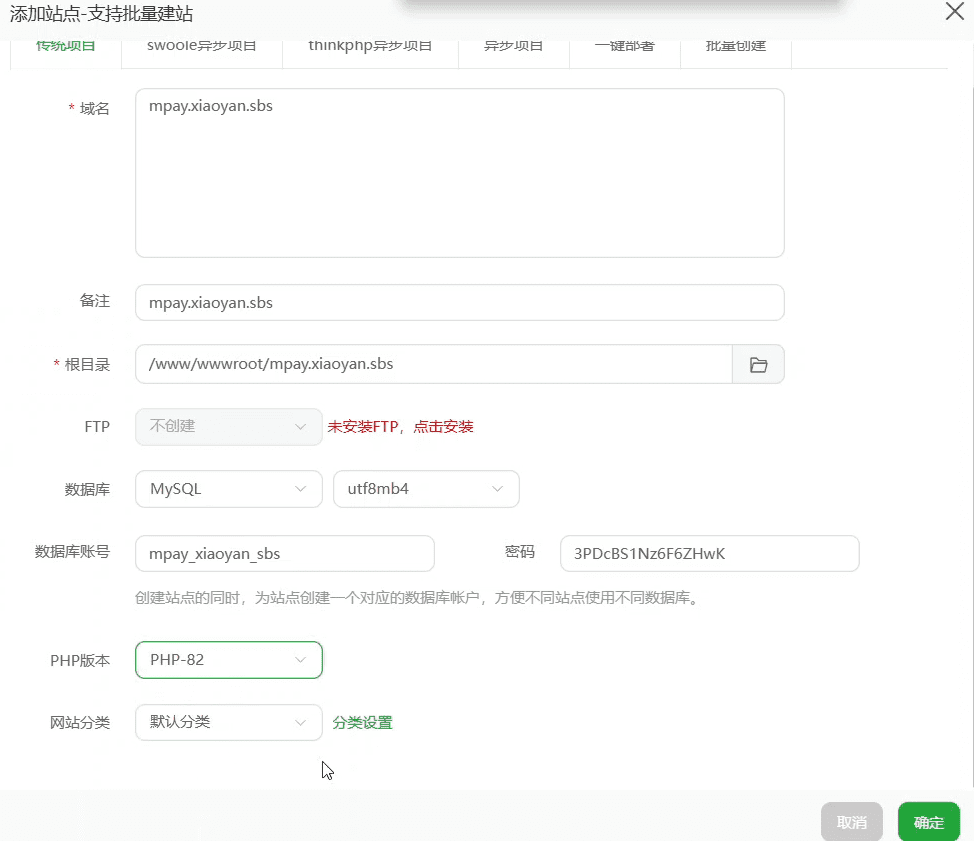
Task: Click the 数据库账号 input field
Action: (x=284, y=553)
